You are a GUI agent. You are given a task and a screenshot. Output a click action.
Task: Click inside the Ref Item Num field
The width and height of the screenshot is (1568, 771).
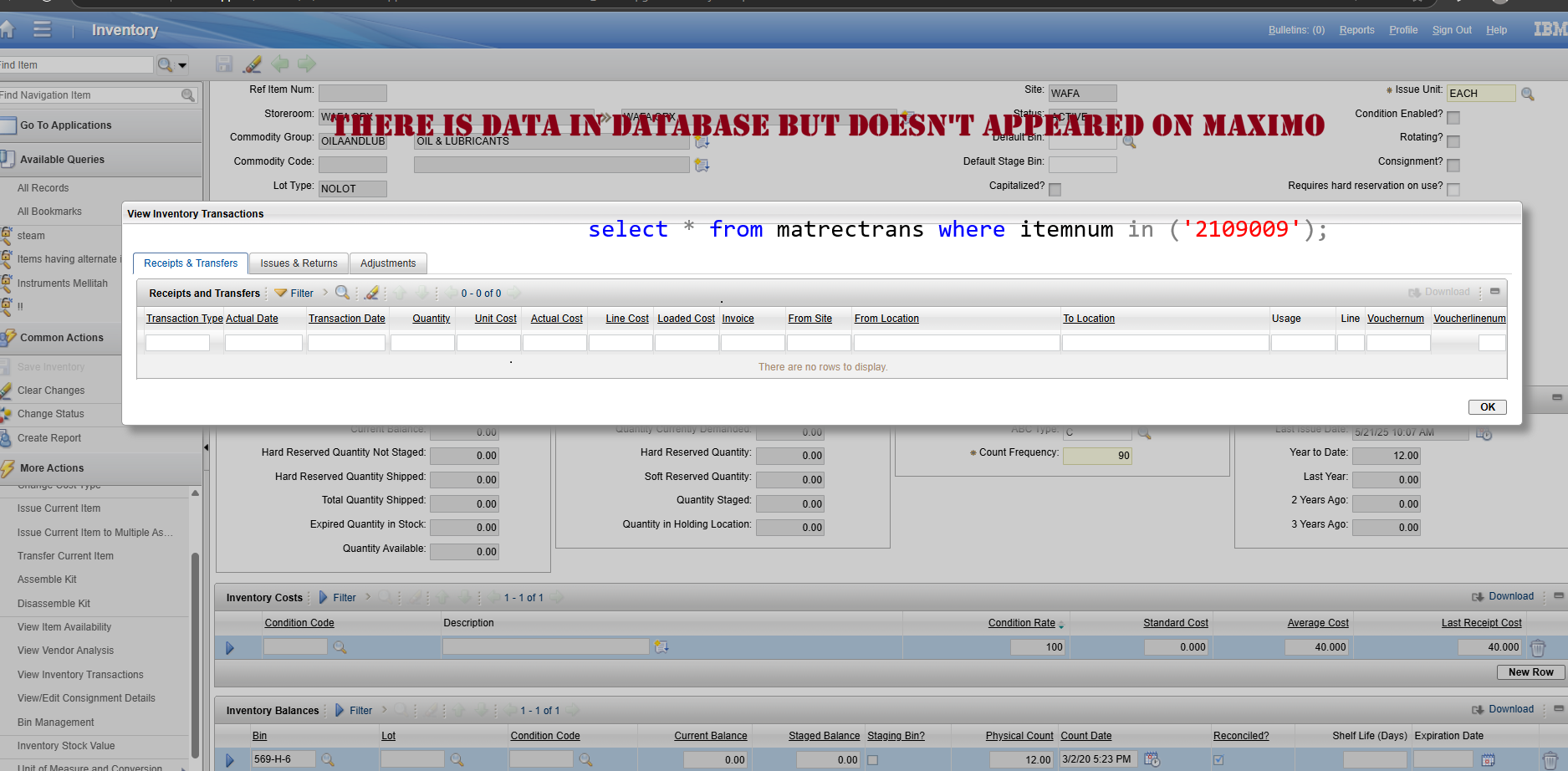352,93
